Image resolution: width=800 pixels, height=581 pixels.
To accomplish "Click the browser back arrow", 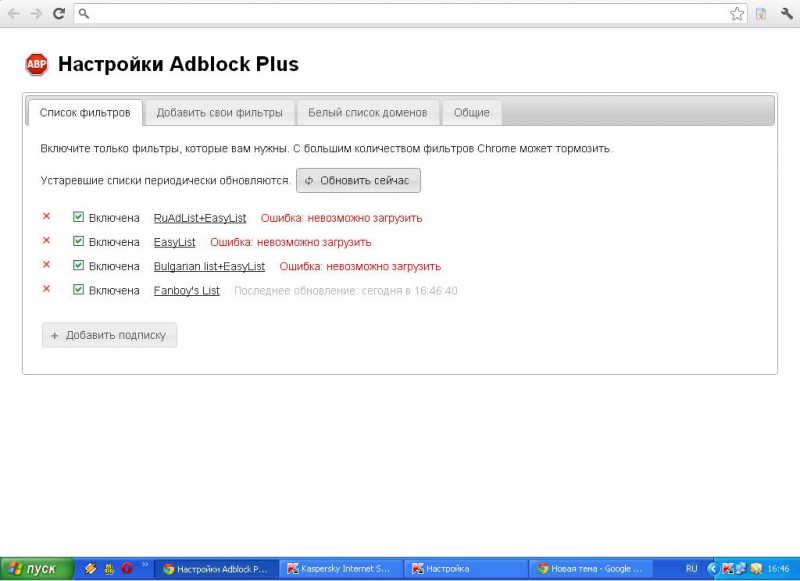I will pyautogui.click(x=14, y=14).
